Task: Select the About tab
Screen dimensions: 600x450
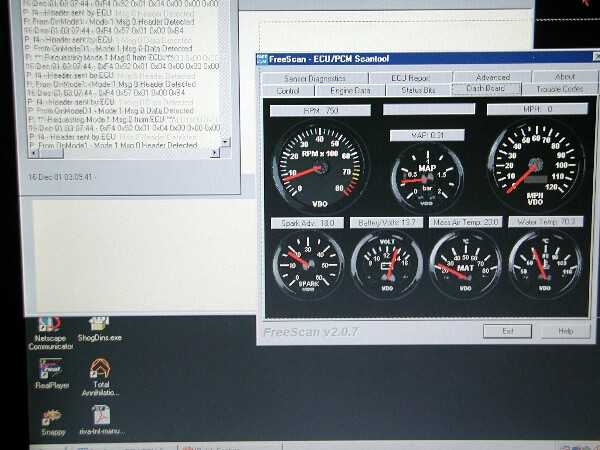Action: [x=565, y=77]
